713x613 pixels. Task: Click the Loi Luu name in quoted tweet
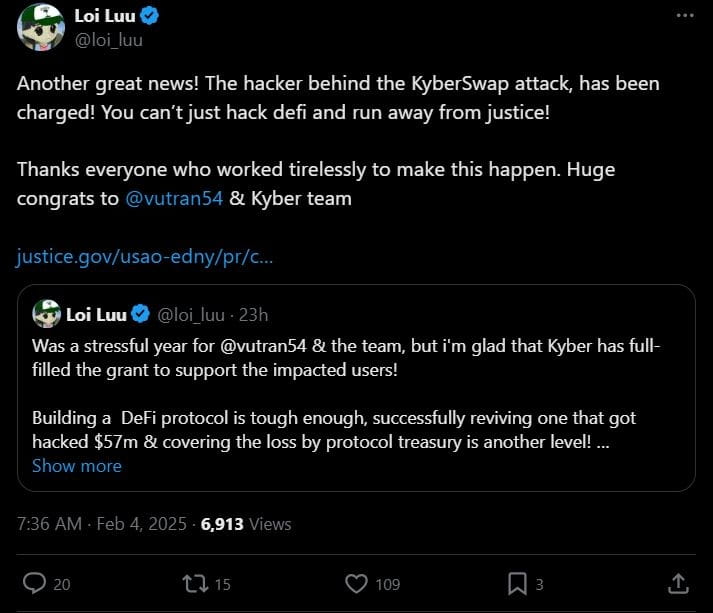(96, 315)
